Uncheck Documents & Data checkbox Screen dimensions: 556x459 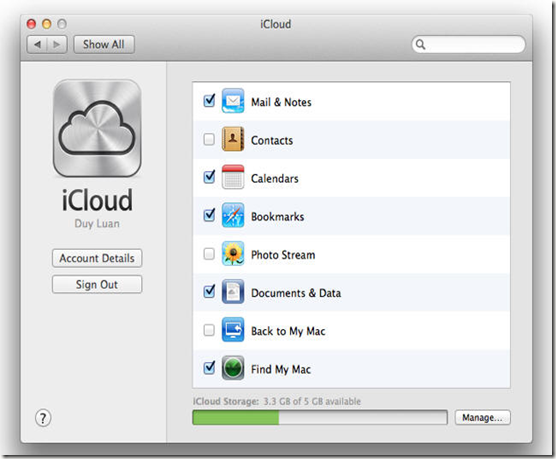(x=209, y=291)
